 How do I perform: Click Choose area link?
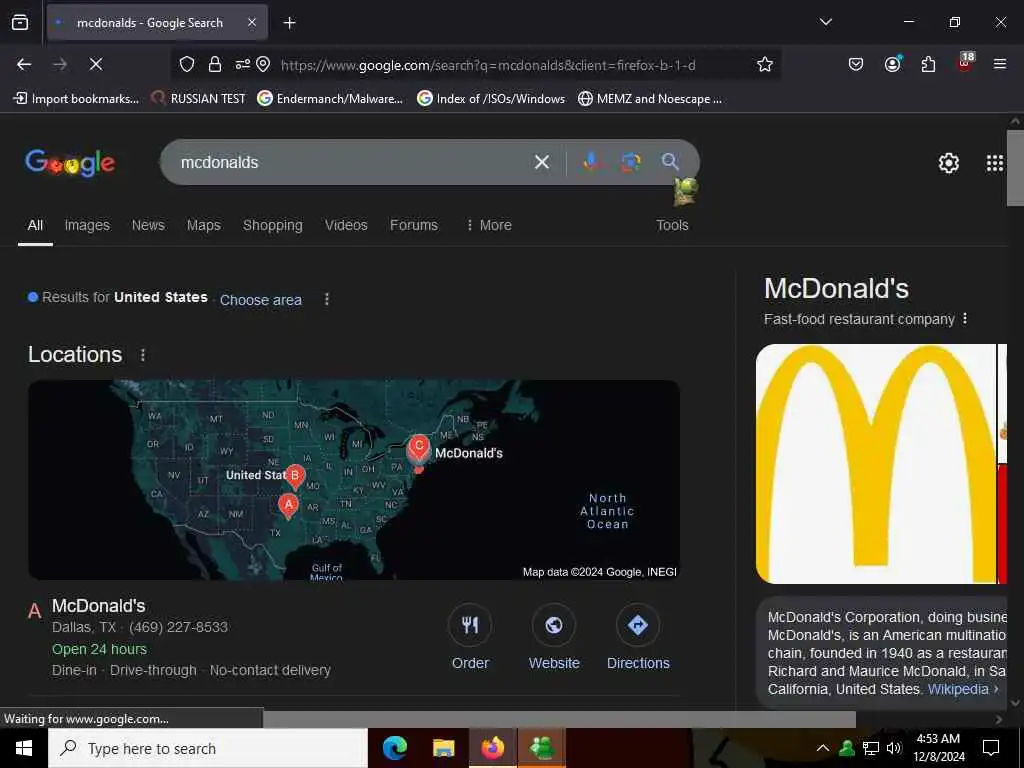tap(261, 300)
